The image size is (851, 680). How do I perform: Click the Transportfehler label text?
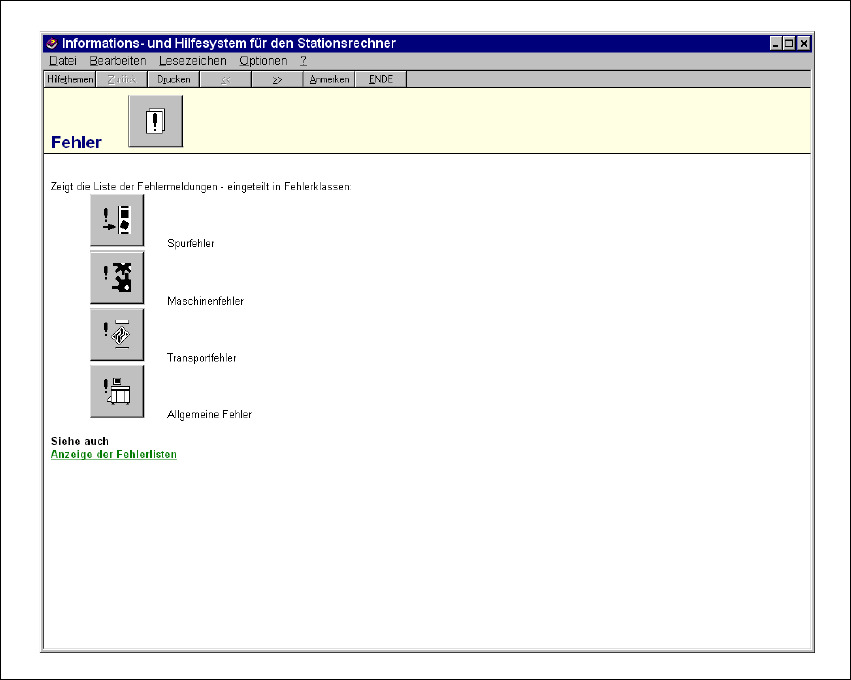pos(201,358)
